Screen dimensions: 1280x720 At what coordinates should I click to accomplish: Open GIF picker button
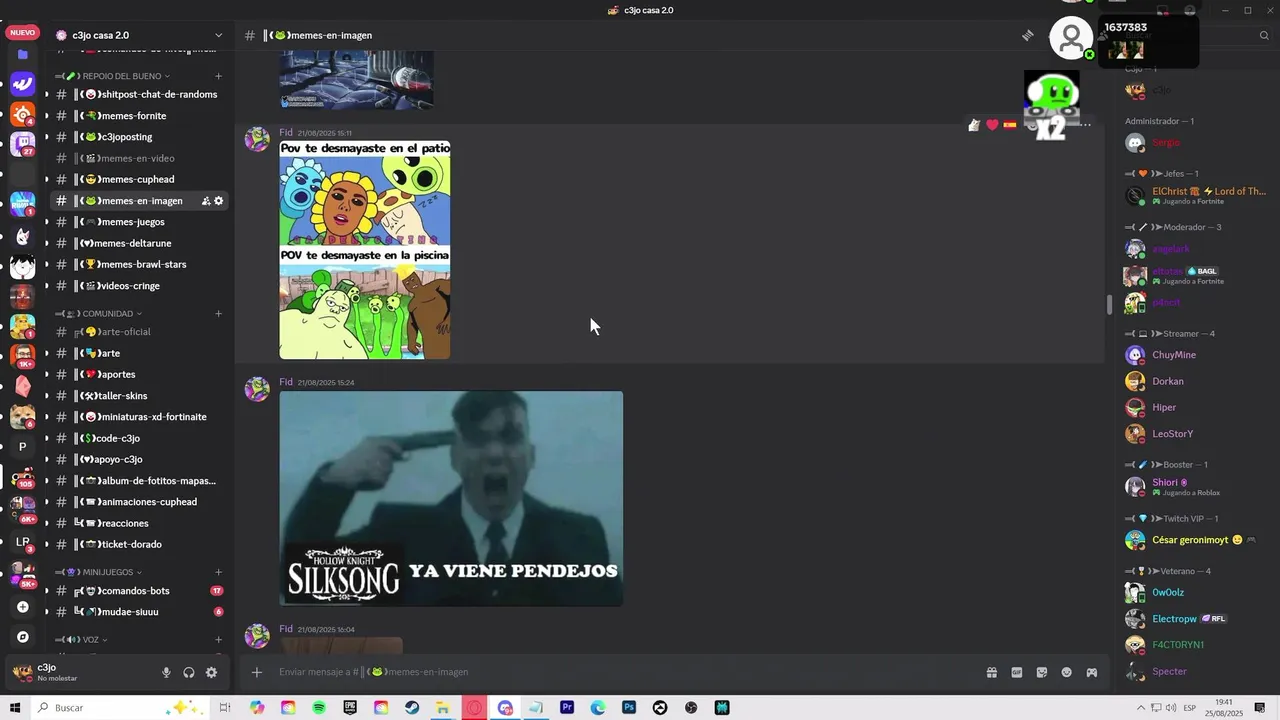coord(1017,672)
